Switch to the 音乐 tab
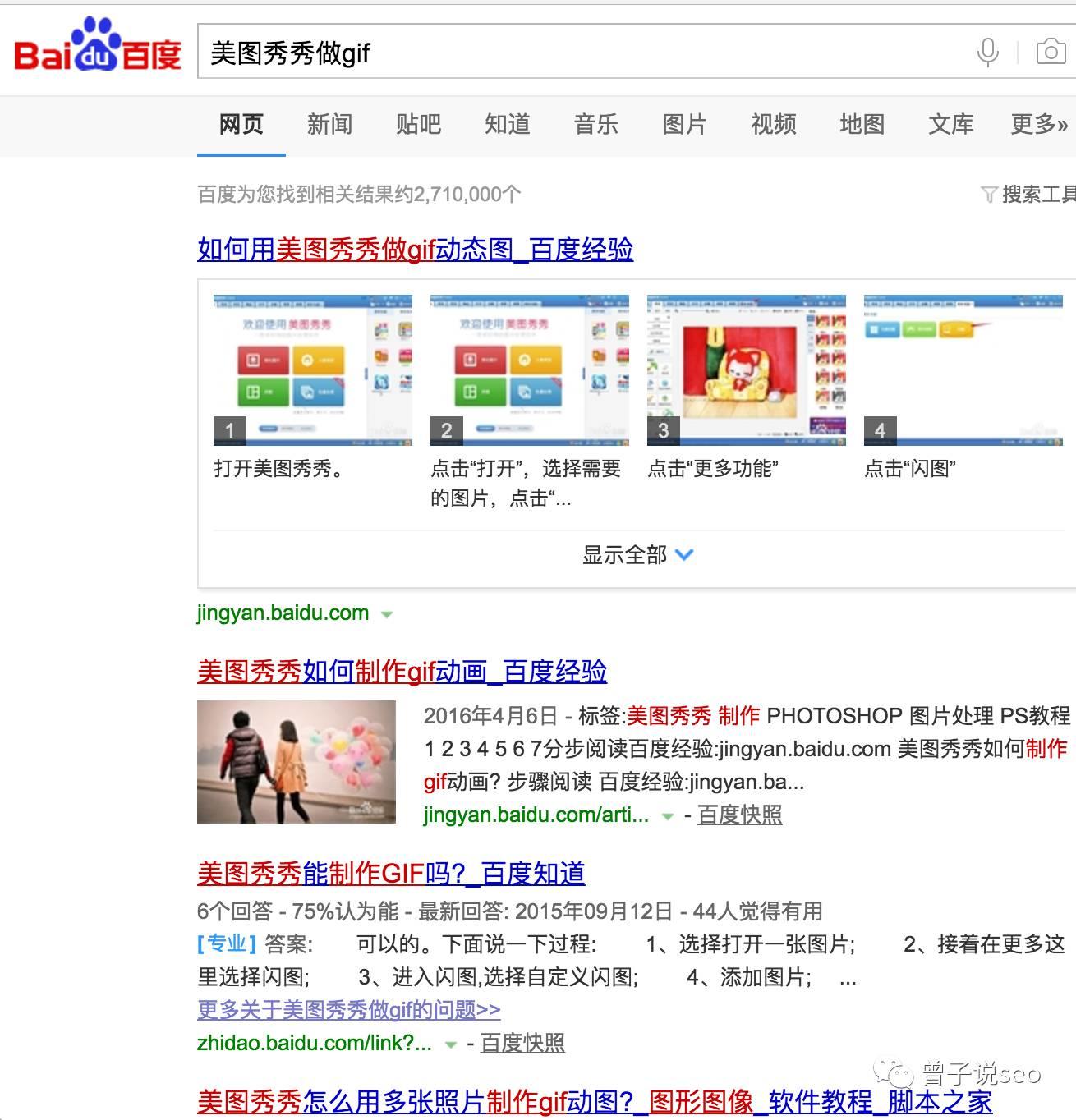Viewport: 1076px width, 1120px height. click(x=595, y=125)
